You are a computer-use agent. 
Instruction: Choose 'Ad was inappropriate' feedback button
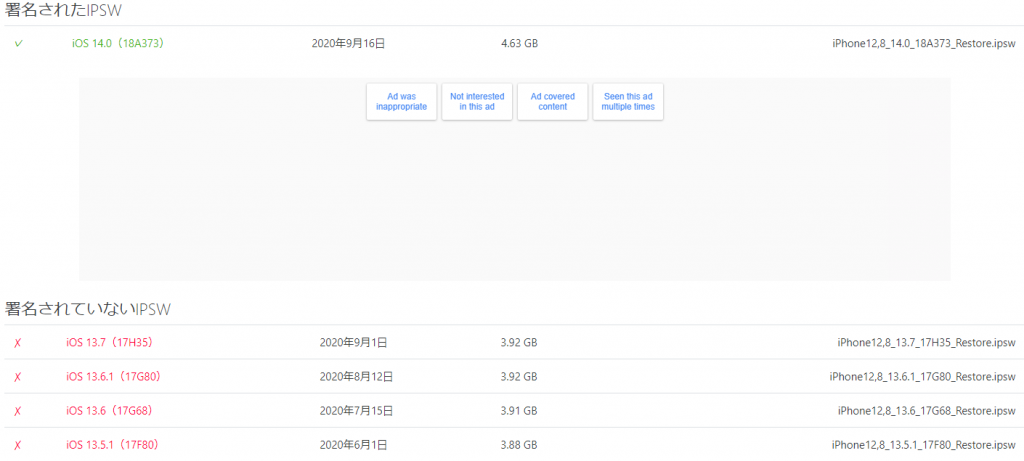point(402,102)
